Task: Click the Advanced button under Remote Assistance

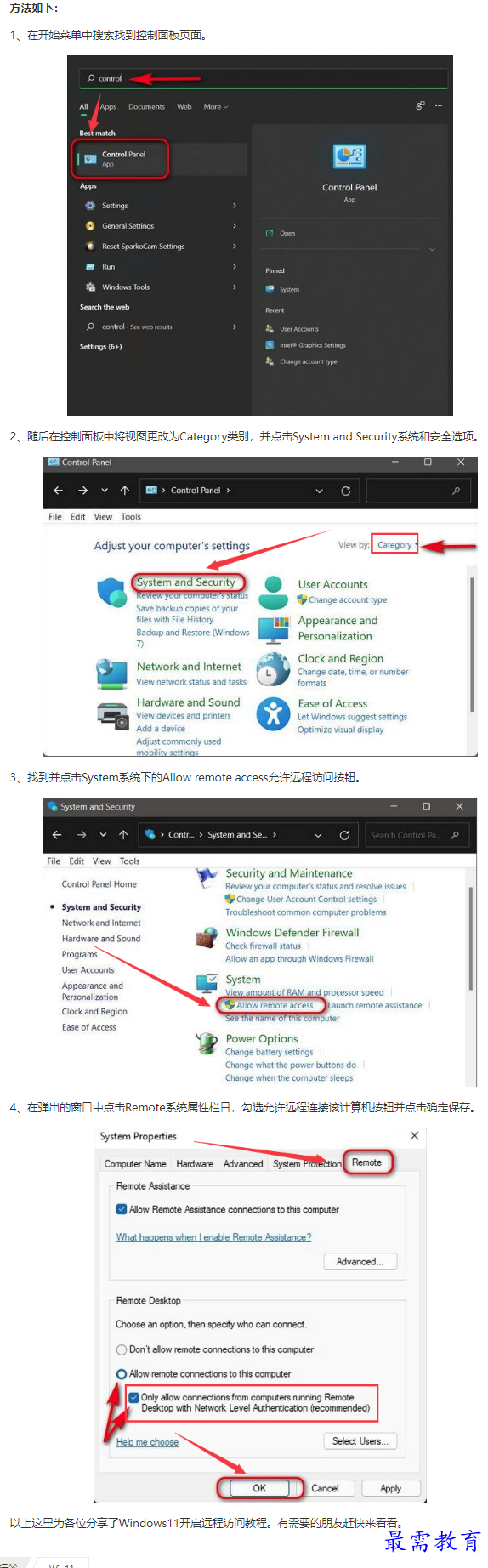Action: click(x=360, y=1262)
